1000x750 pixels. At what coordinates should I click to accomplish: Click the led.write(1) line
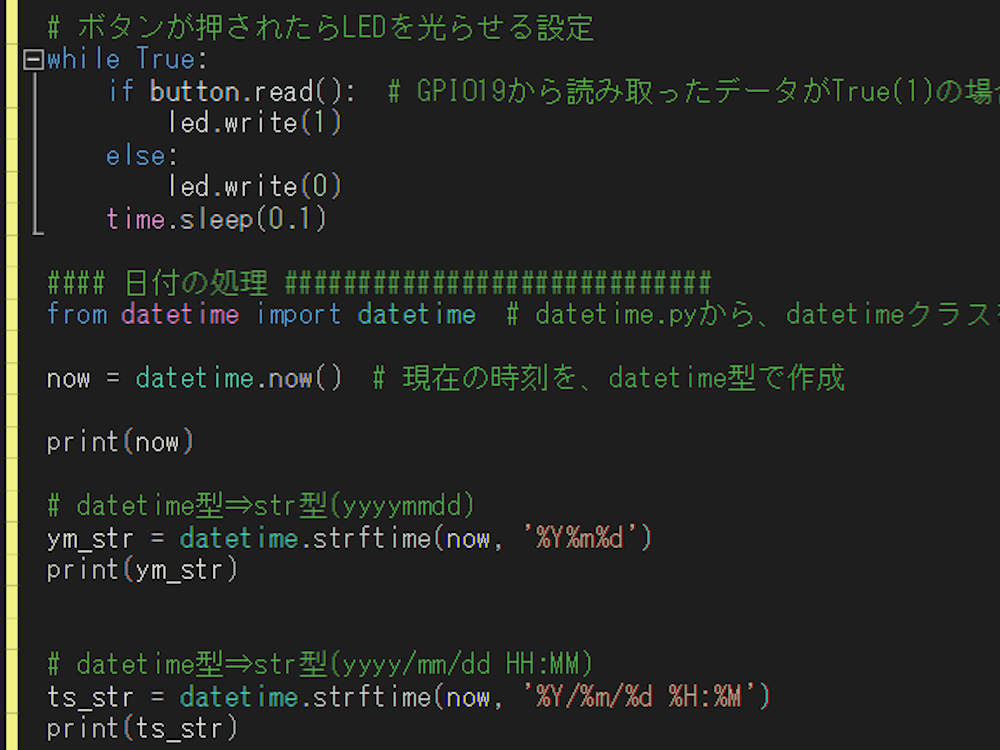pyautogui.click(x=254, y=123)
